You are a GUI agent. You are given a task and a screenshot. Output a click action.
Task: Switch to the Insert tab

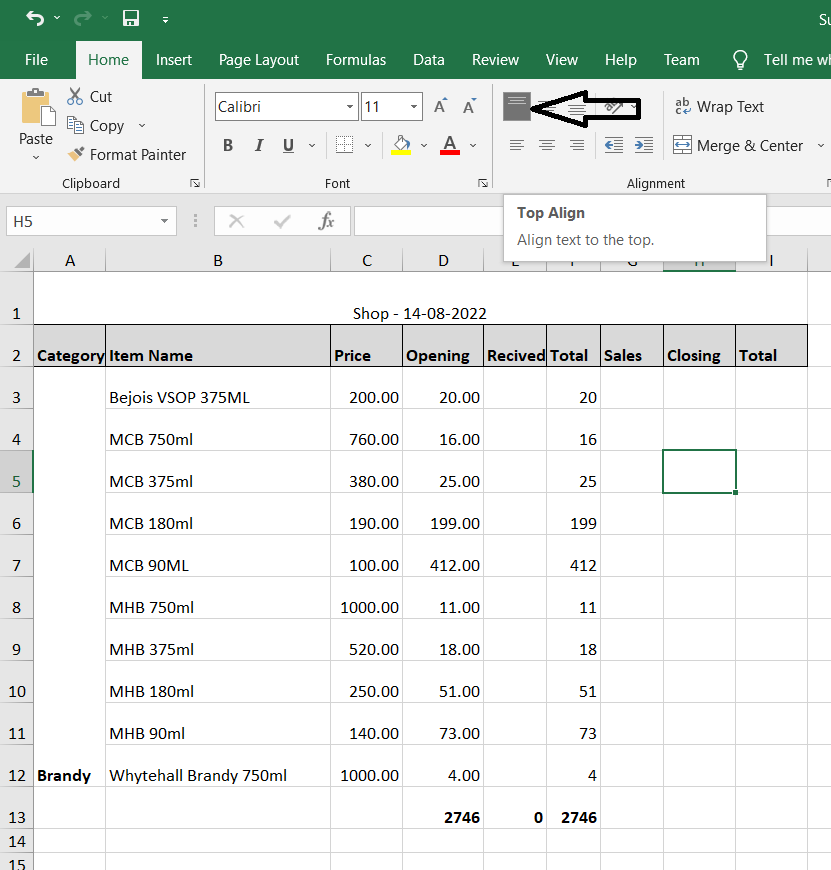point(174,60)
